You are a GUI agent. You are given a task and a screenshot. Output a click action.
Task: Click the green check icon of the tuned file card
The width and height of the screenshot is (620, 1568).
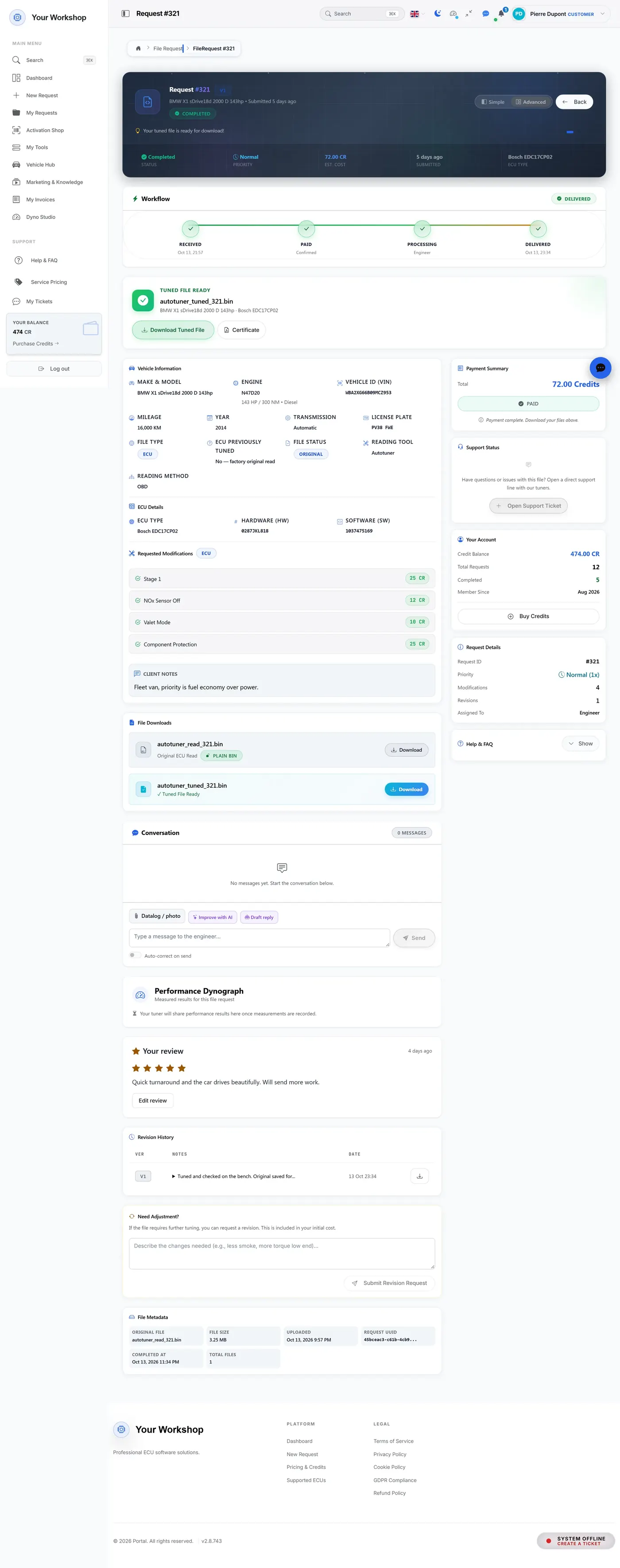click(x=143, y=300)
